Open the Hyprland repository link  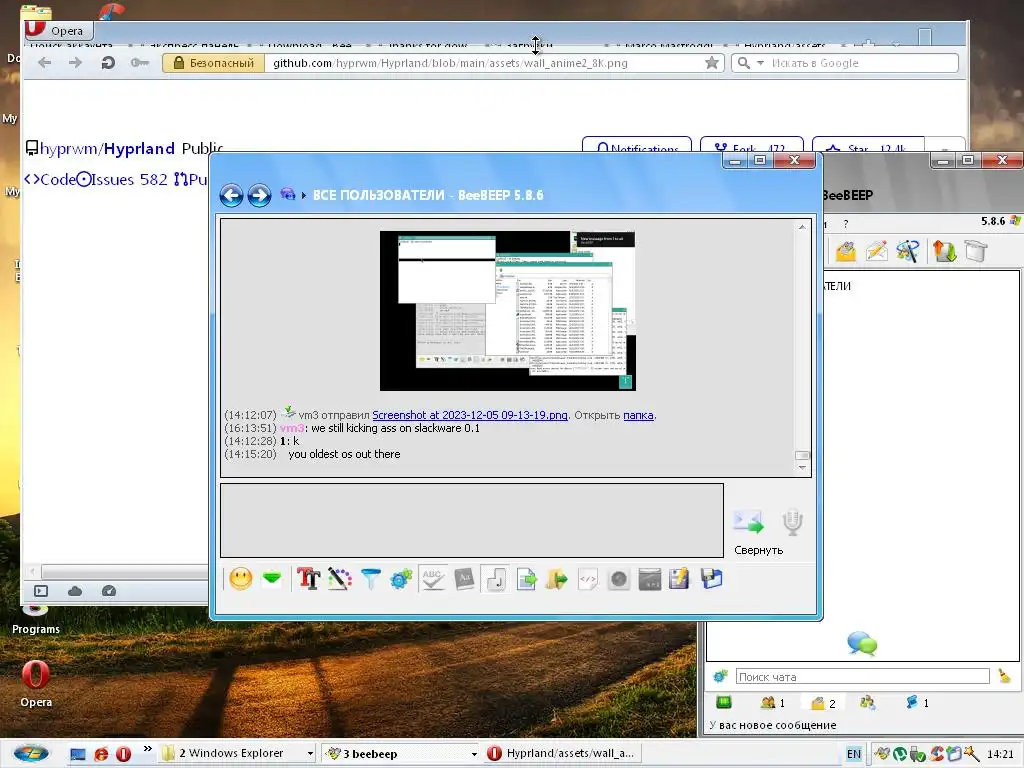point(139,148)
